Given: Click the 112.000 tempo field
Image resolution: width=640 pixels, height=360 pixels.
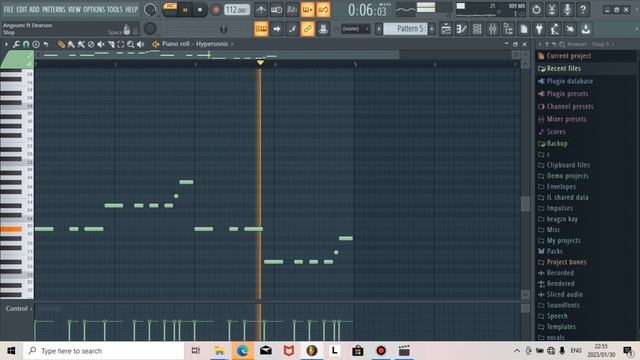Looking at the screenshot, I should click(237, 10).
